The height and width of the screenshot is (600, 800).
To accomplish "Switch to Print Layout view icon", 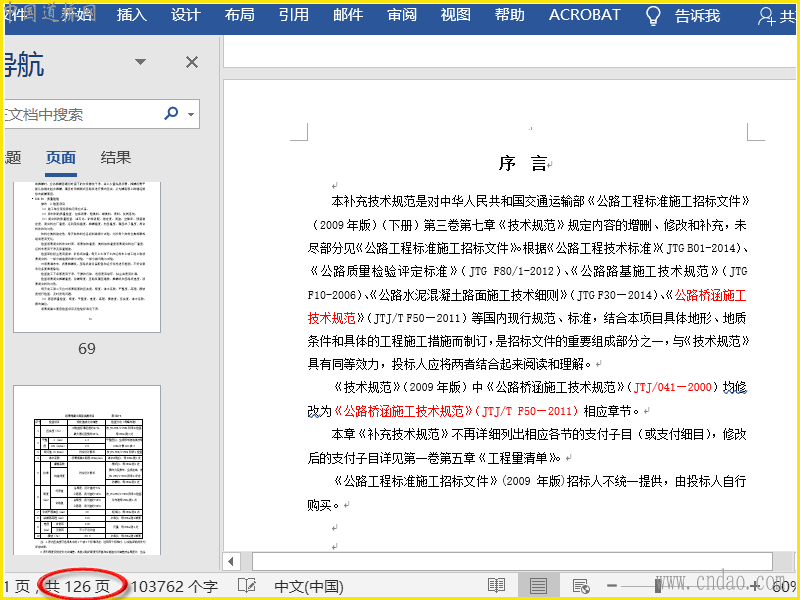I will coord(538,586).
